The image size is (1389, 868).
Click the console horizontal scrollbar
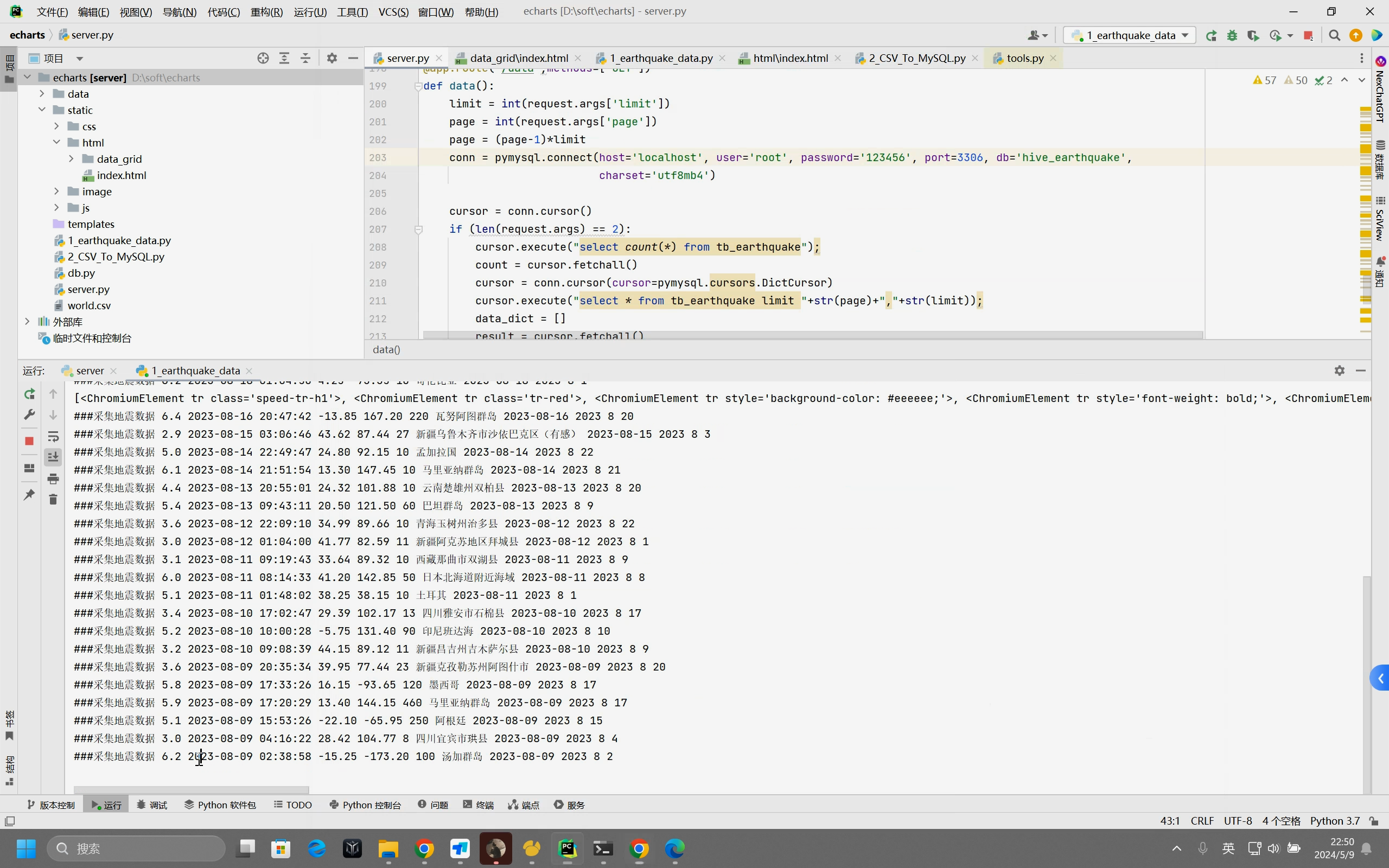191,790
